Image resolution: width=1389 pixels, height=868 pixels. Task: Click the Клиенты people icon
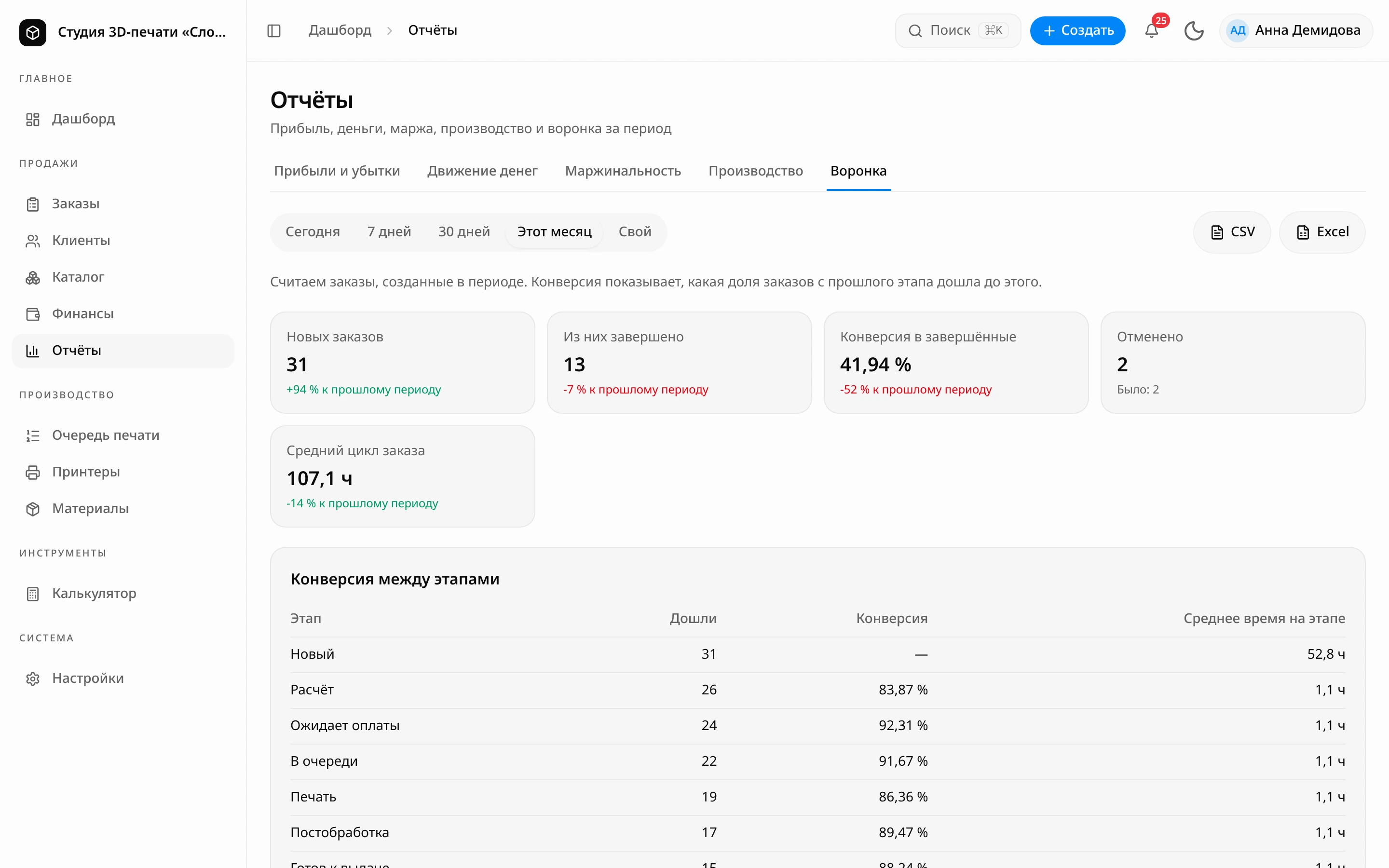(x=33, y=241)
